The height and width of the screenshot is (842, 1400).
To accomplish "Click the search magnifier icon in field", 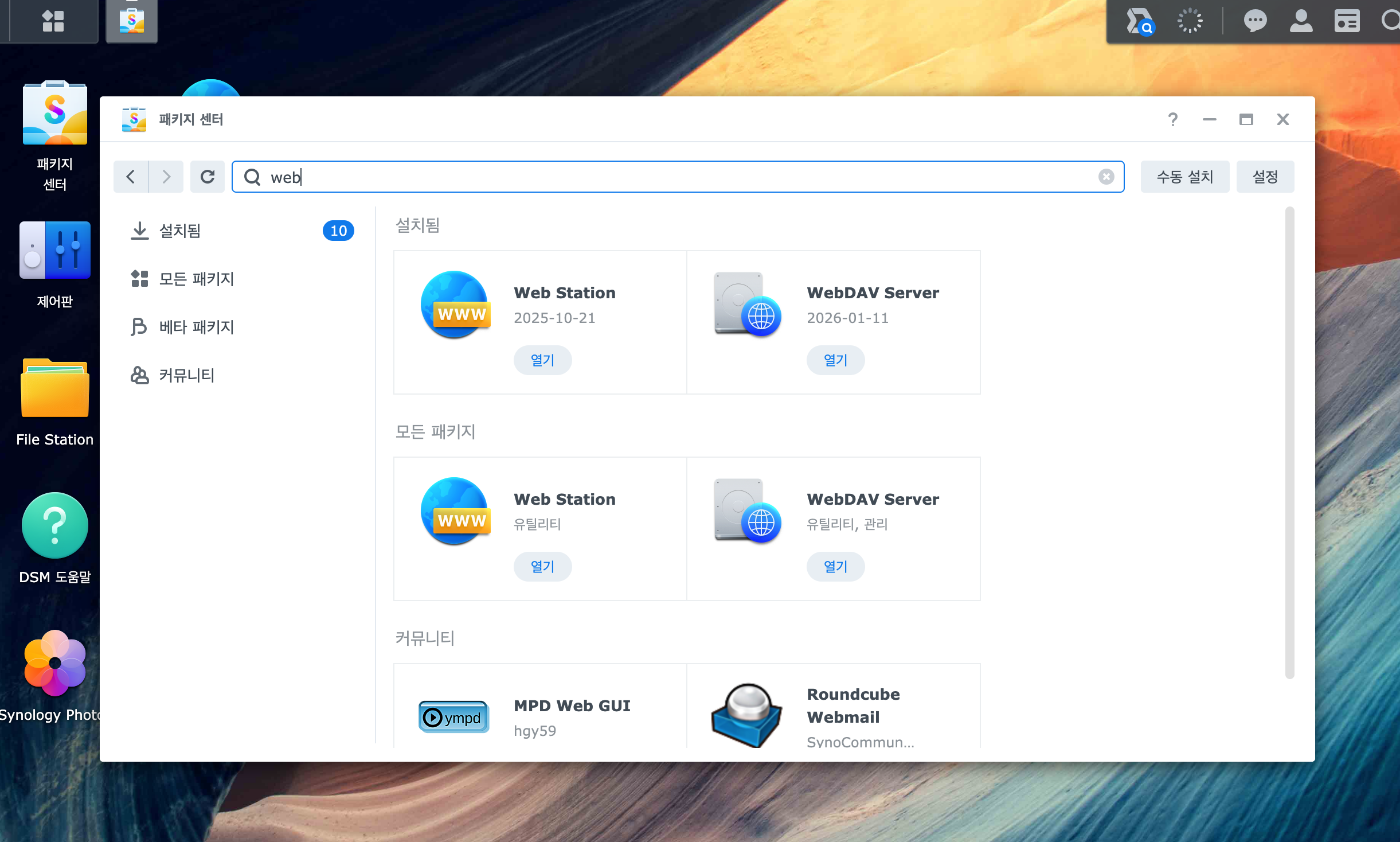I will click(x=252, y=177).
